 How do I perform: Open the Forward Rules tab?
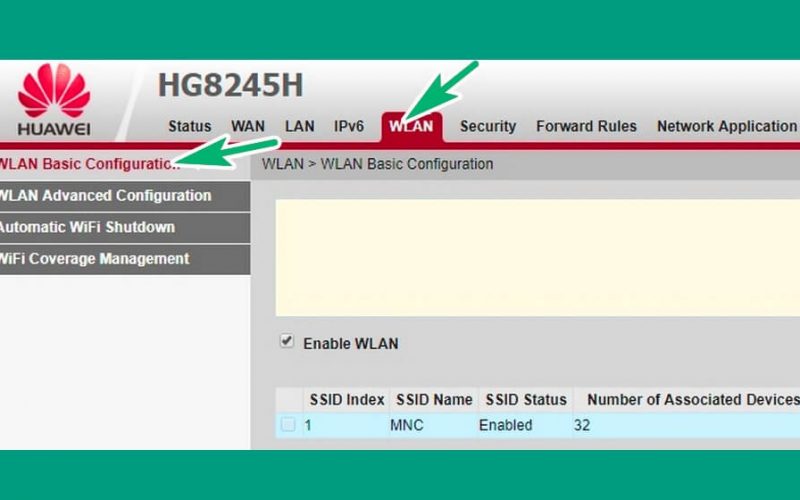tap(586, 126)
